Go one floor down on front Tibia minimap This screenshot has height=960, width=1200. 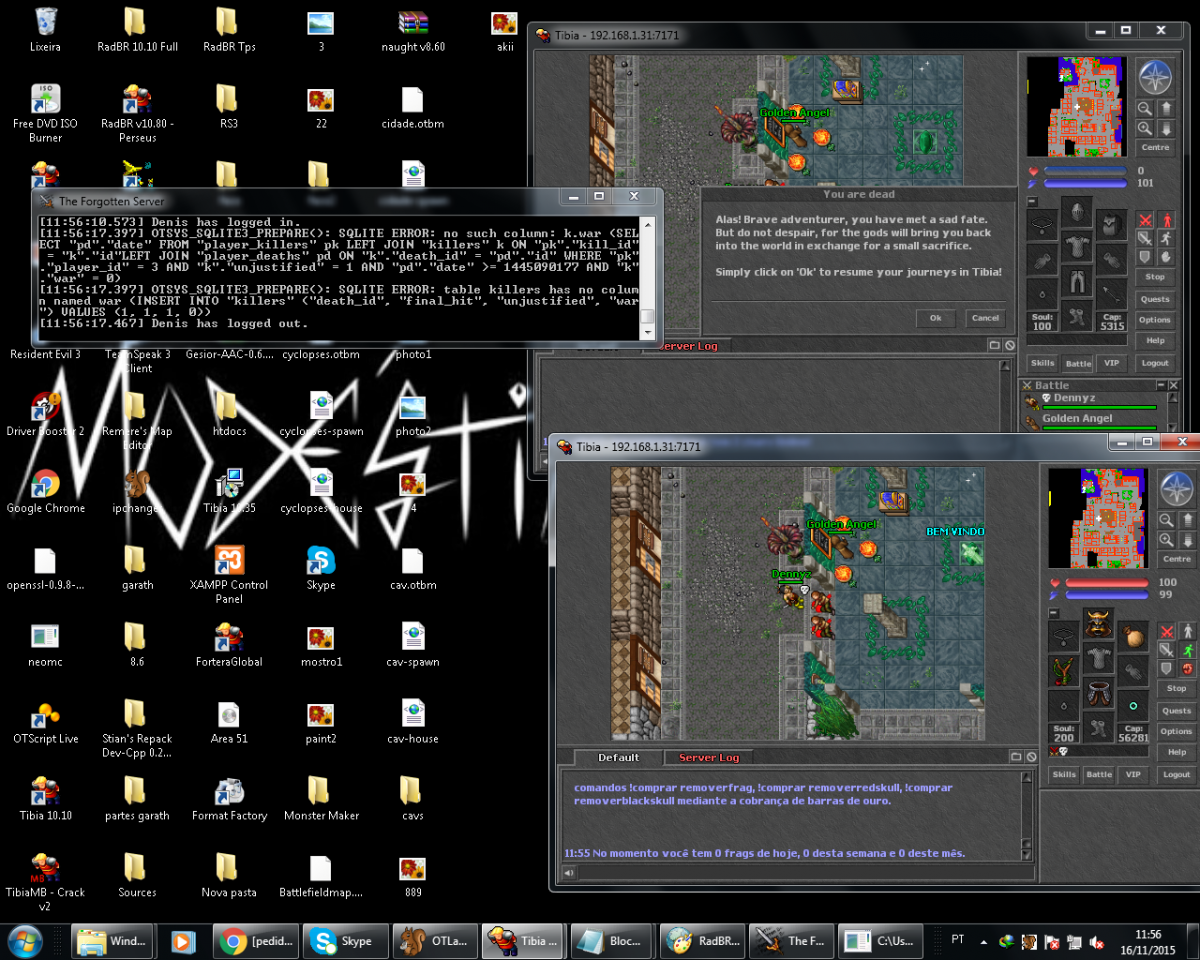(x=1187, y=540)
